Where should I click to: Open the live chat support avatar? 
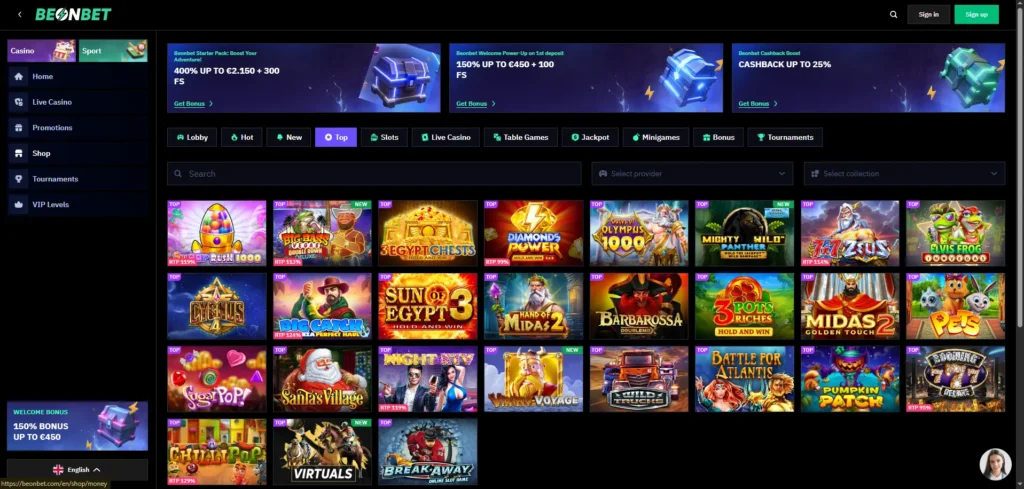point(995,464)
